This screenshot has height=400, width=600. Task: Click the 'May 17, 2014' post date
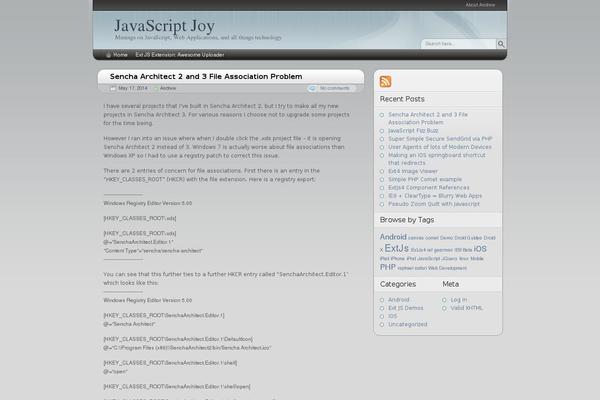click(133, 88)
